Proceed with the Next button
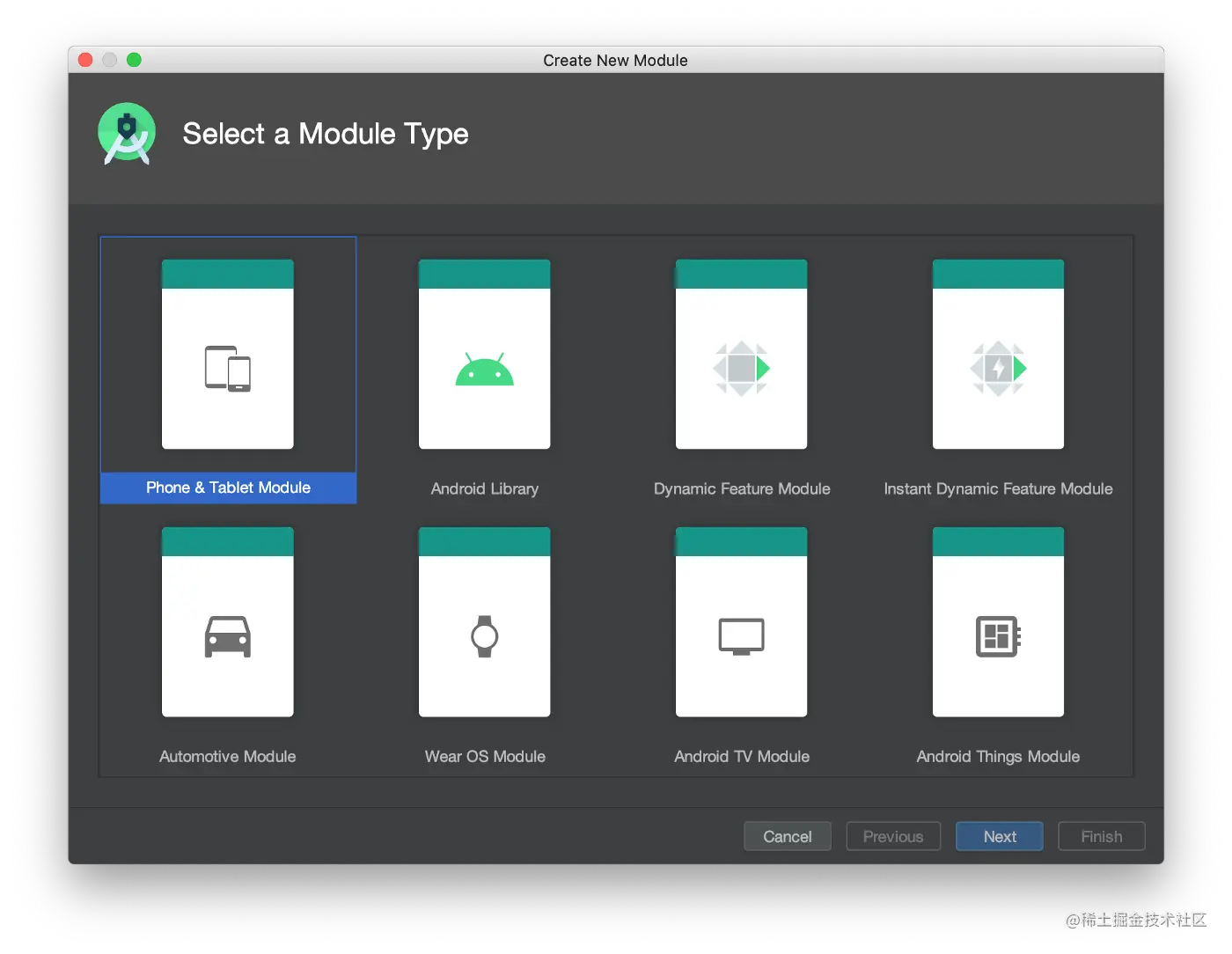The height and width of the screenshot is (954, 1232). (x=1000, y=836)
